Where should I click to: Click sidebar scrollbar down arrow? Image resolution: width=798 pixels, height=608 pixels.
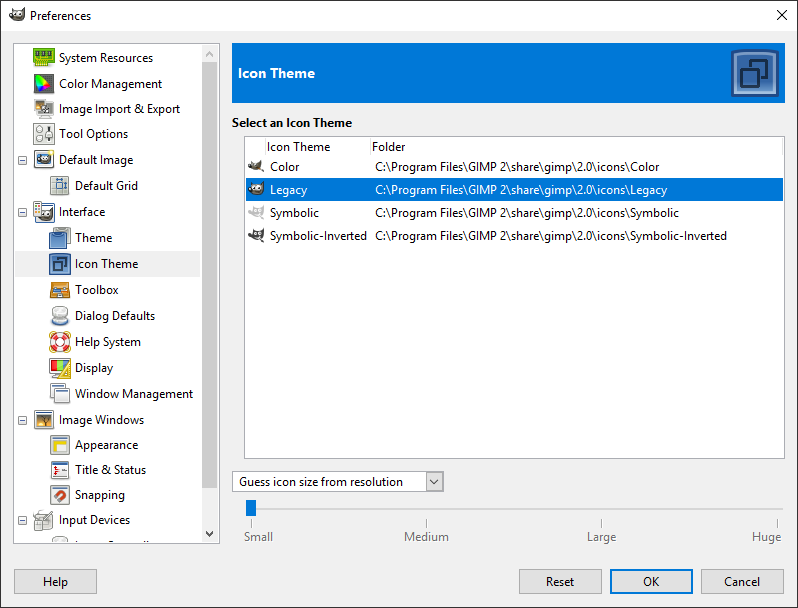coord(210,534)
